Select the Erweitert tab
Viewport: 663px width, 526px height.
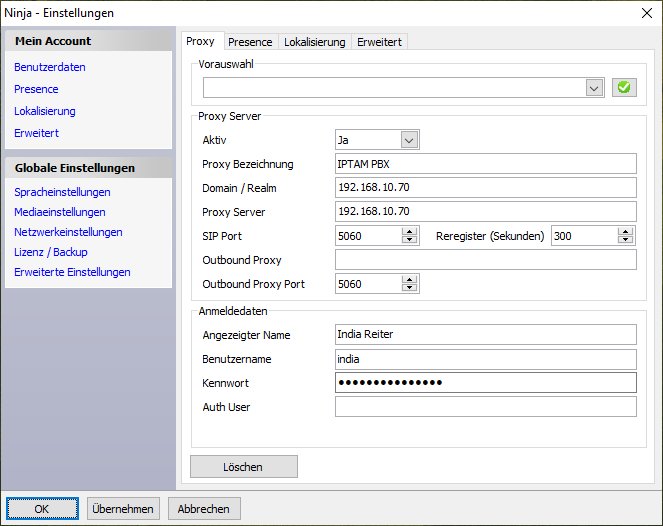point(380,42)
